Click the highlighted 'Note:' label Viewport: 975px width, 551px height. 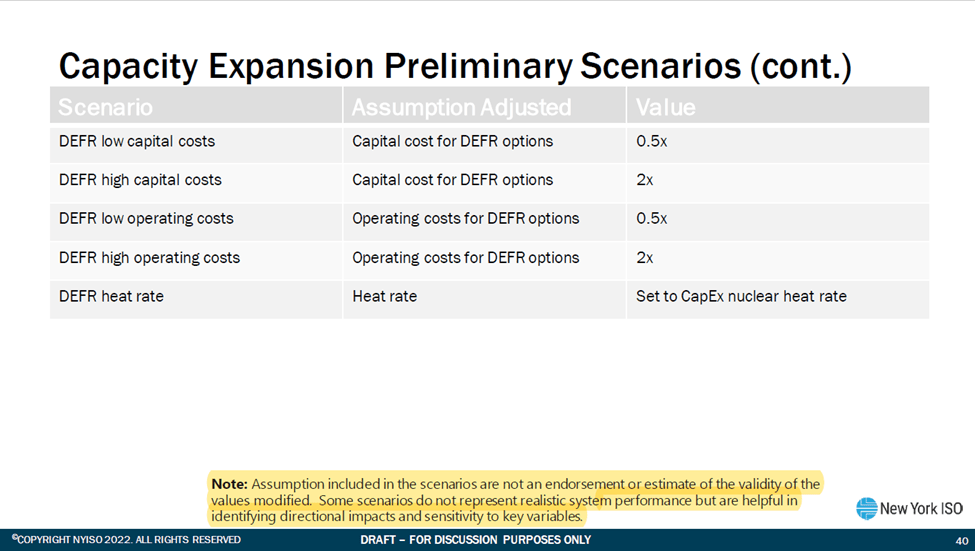coord(229,483)
